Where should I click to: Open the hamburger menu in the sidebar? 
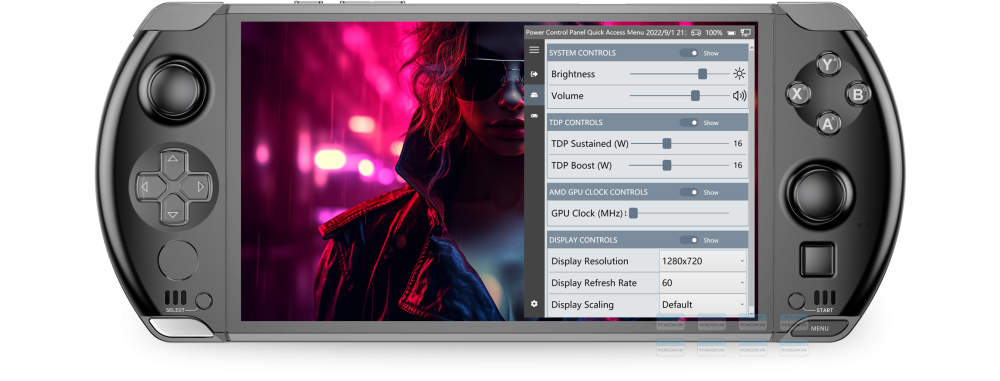(534, 50)
